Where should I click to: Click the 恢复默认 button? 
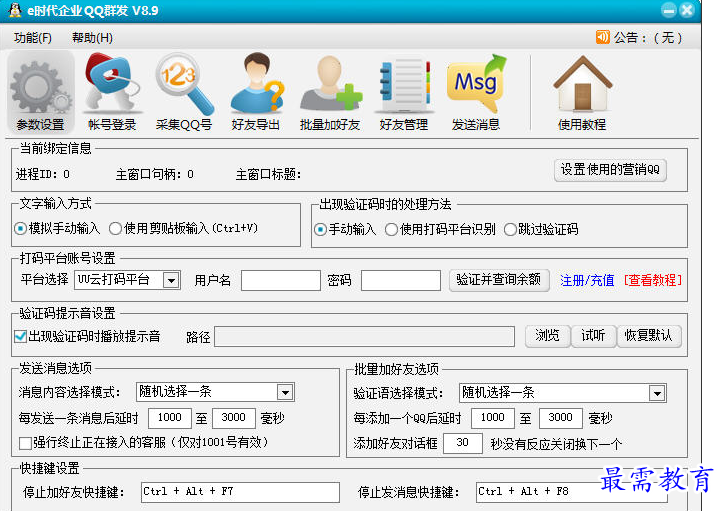pos(648,336)
